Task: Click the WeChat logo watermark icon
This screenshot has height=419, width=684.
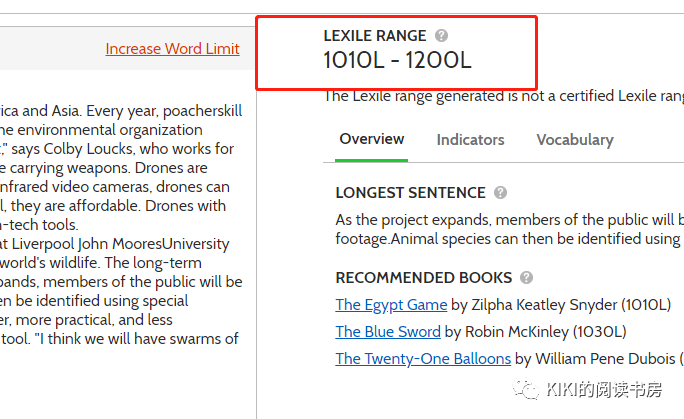Action: (x=526, y=389)
